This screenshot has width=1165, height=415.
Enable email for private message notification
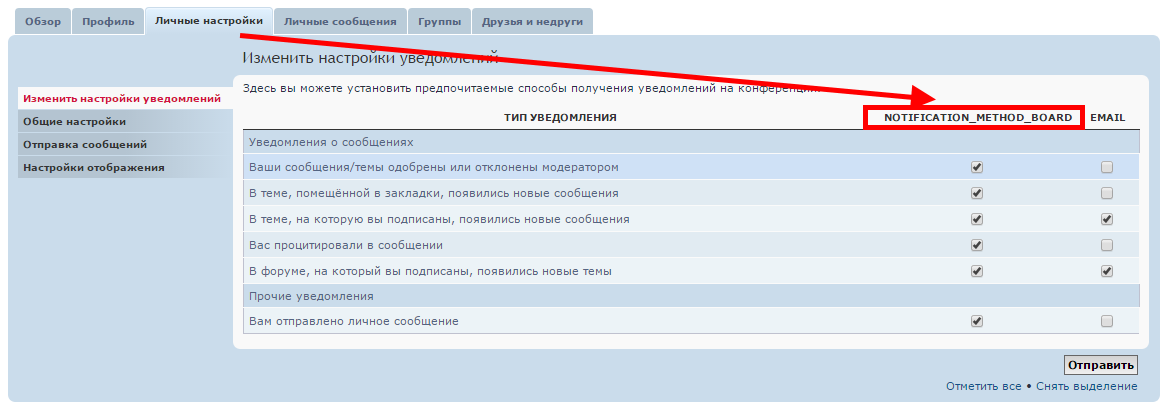tap(1107, 321)
